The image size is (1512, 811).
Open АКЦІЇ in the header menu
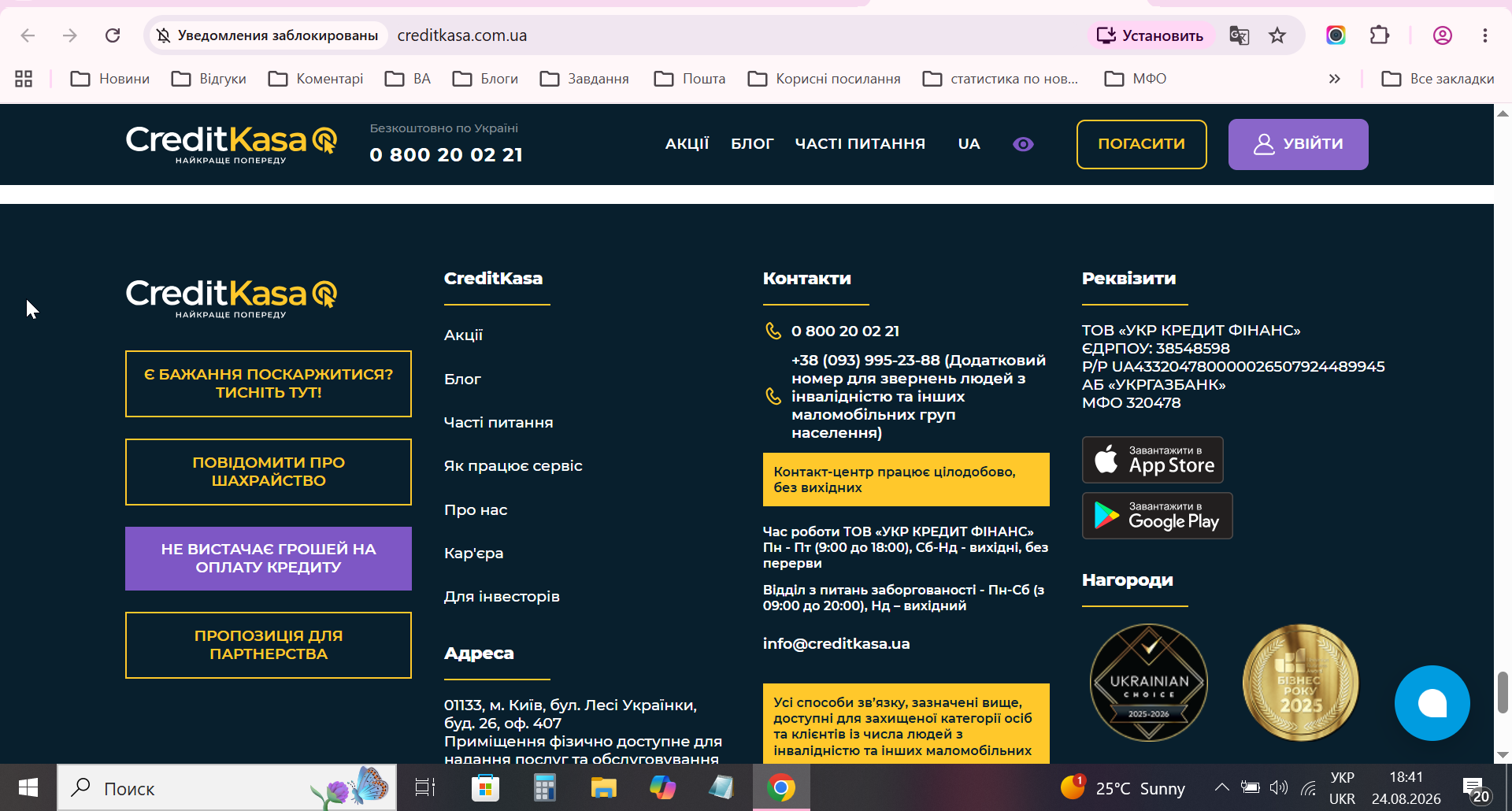(687, 144)
